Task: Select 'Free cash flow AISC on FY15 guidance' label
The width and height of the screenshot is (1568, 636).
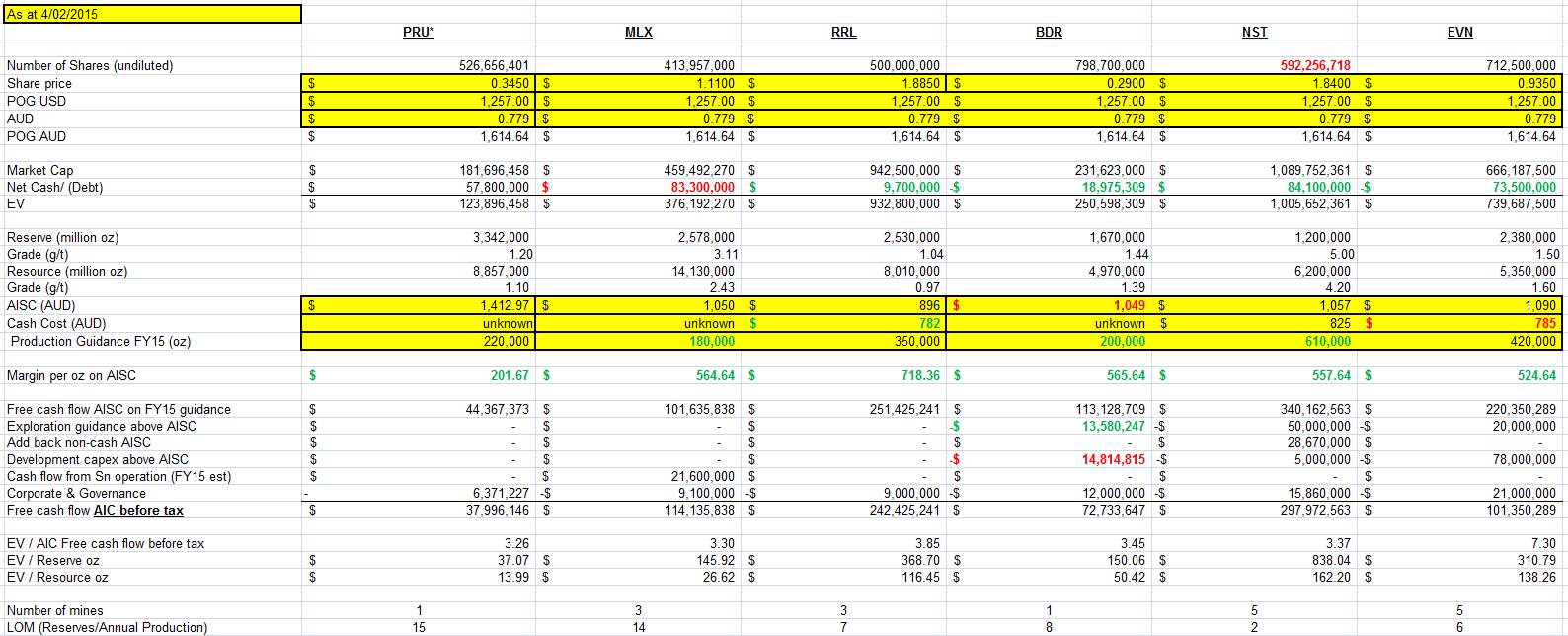Action: point(118,410)
